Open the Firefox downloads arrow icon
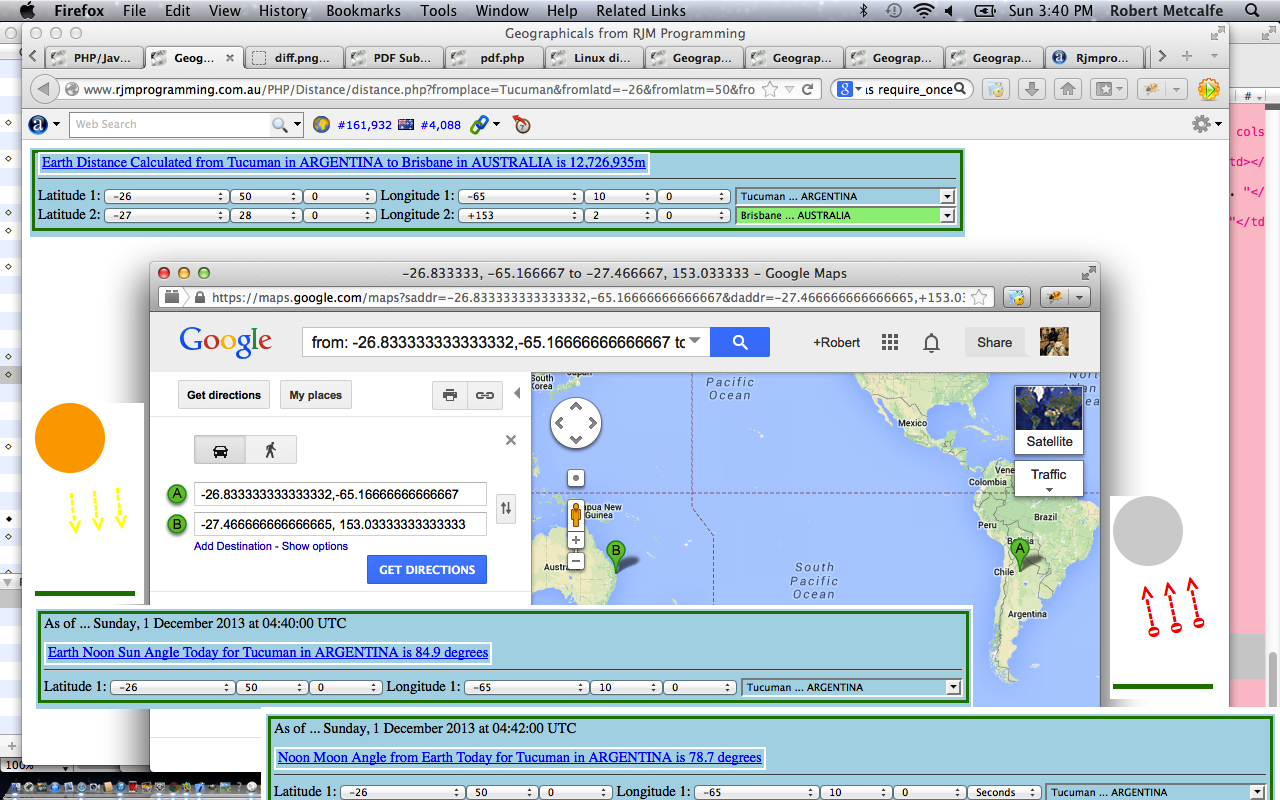This screenshot has height=800, width=1280. pyautogui.click(x=1031, y=89)
